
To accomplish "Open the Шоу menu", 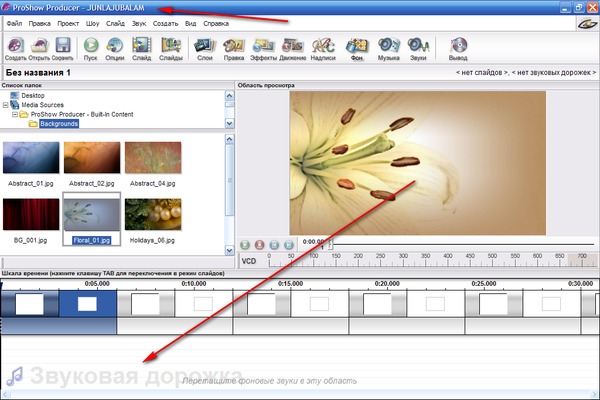I will 93,23.
